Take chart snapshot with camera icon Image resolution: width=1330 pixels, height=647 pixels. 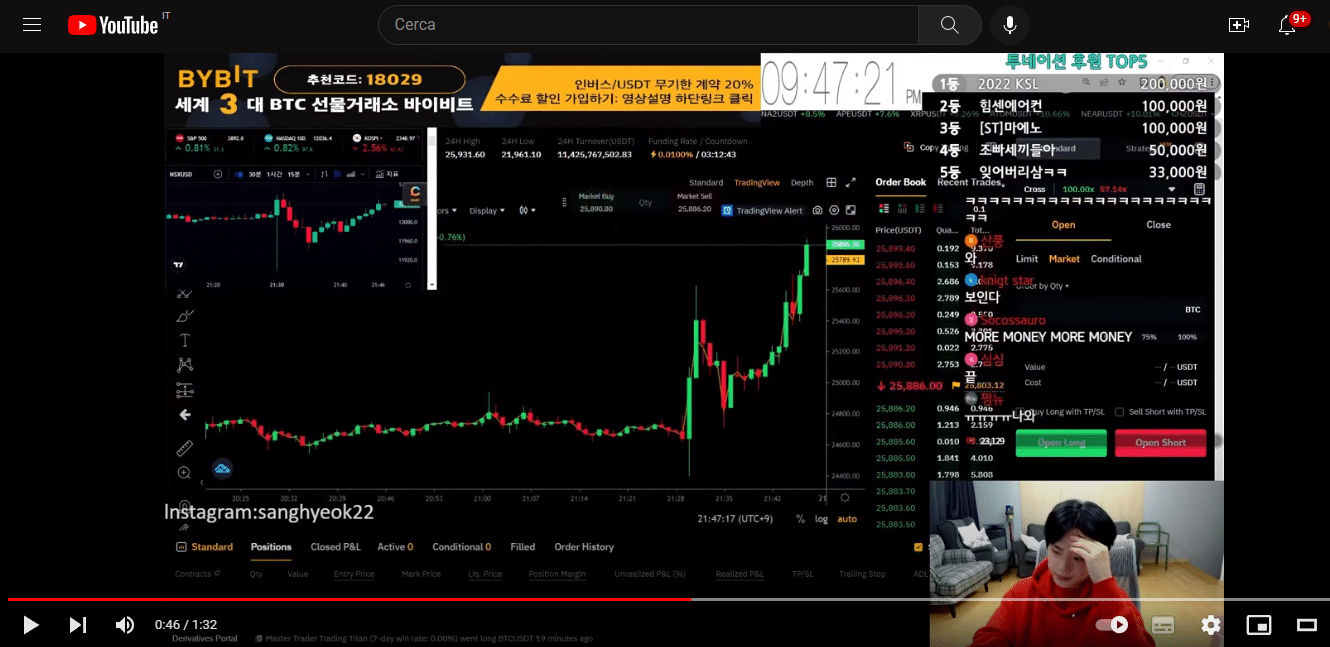tap(818, 211)
